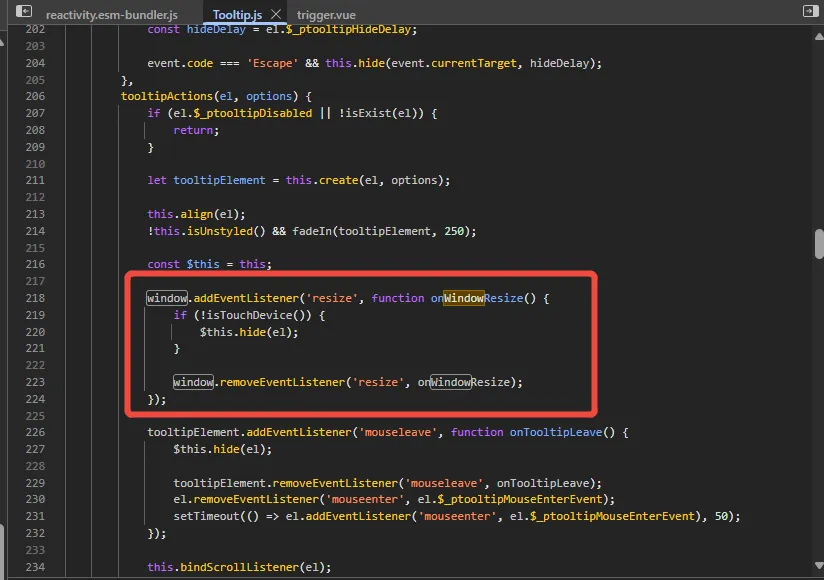This screenshot has width=824, height=580.
Task: Open the trigger.vue tab
Action: pyautogui.click(x=326, y=15)
